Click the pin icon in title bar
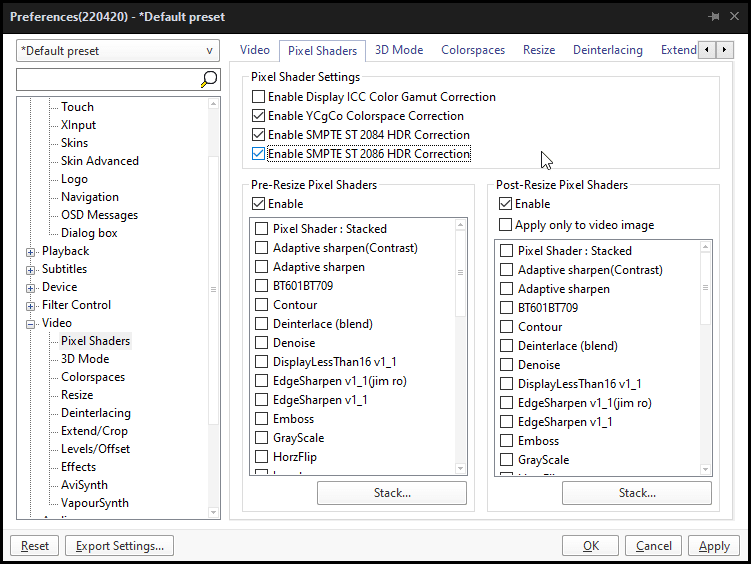 [714, 17]
